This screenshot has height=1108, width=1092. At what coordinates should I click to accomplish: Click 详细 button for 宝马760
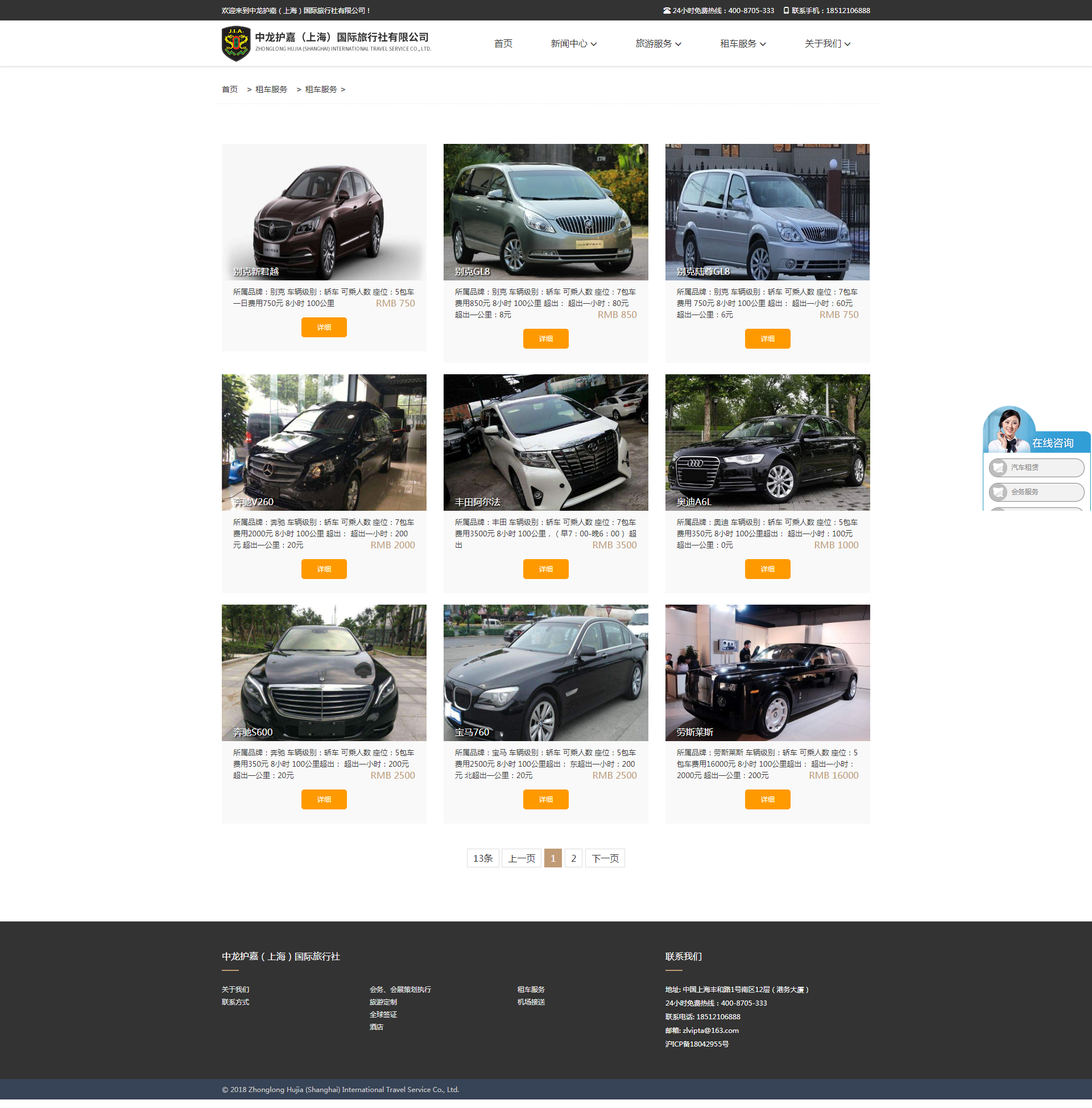pyautogui.click(x=545, y=800)
